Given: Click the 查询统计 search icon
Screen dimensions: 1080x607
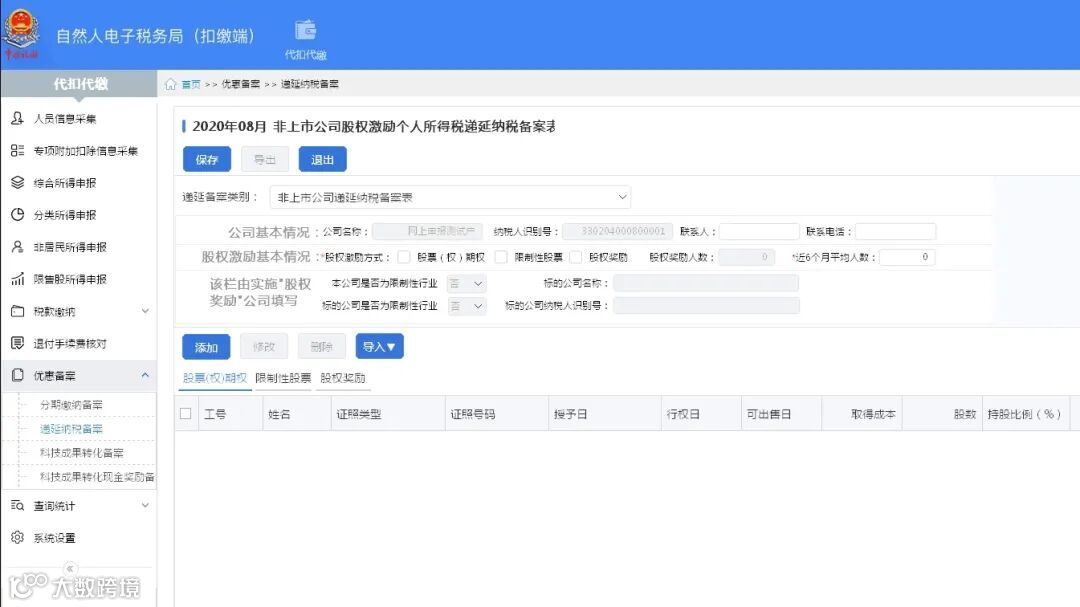Looking at the screenshot, I should coord(17,506).
